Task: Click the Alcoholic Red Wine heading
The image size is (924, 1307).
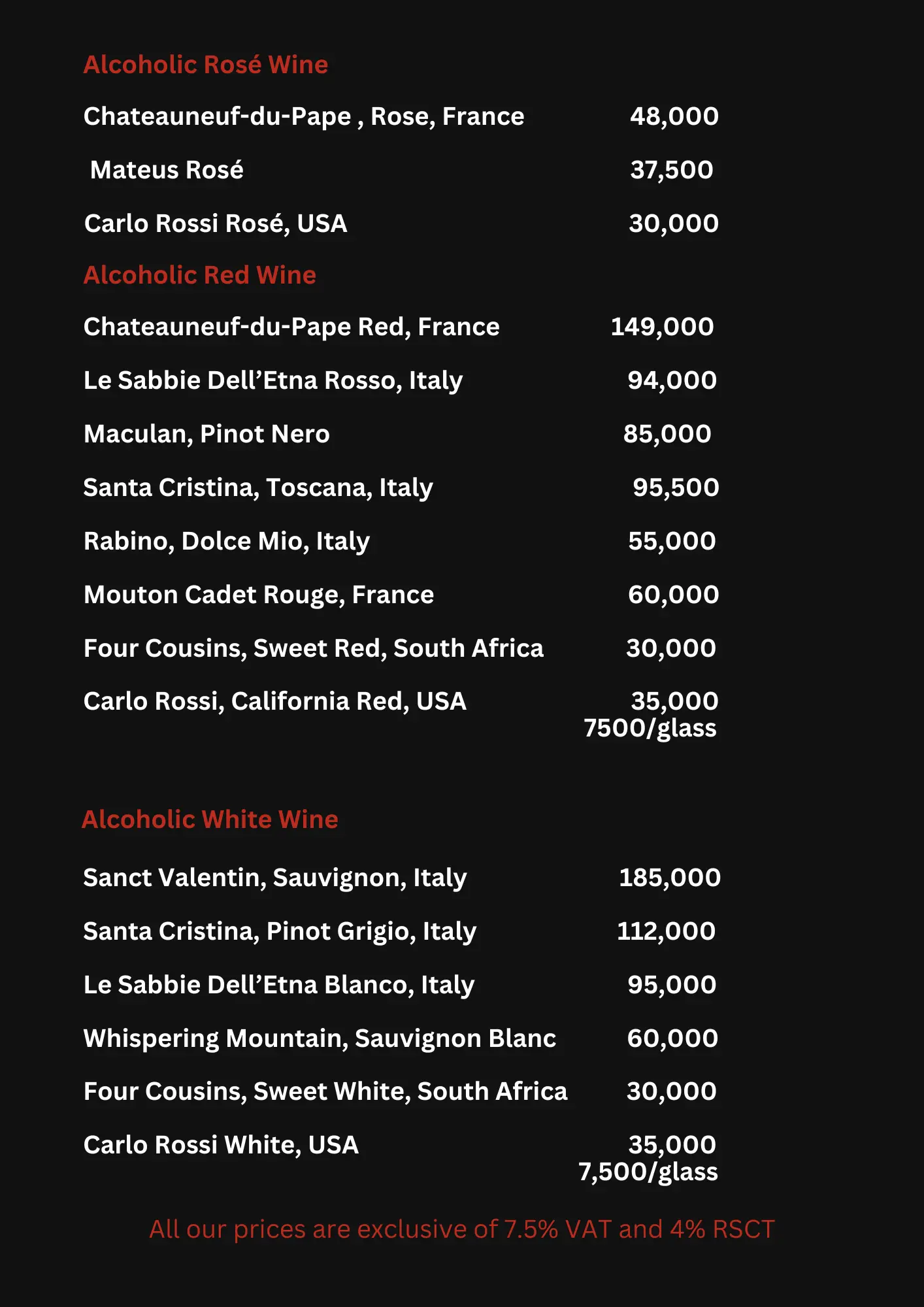Action: pyautogui.click(x=199, y=275)
